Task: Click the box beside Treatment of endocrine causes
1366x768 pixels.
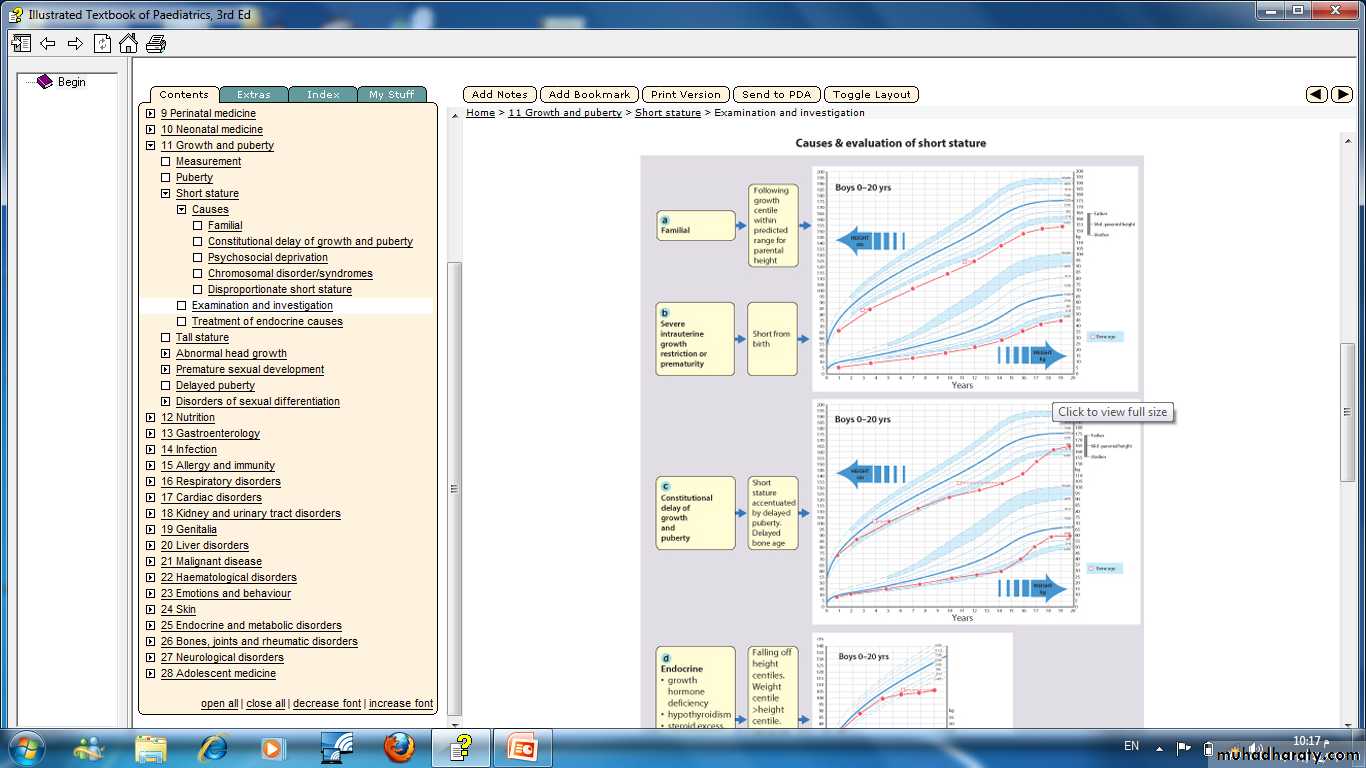Action: 182,322
